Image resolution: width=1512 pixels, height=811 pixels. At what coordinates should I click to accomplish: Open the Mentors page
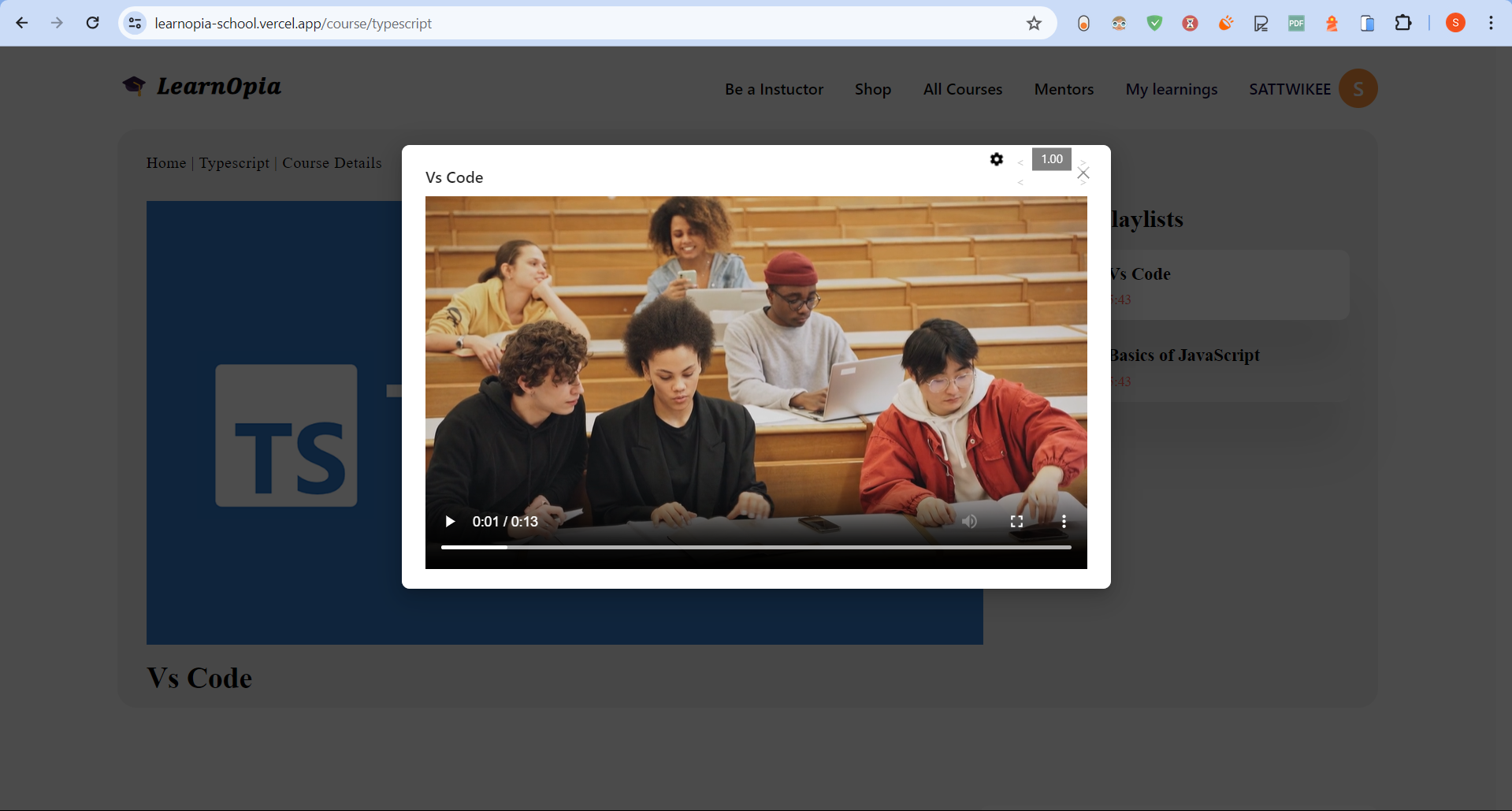click(x=1064, y=89)
